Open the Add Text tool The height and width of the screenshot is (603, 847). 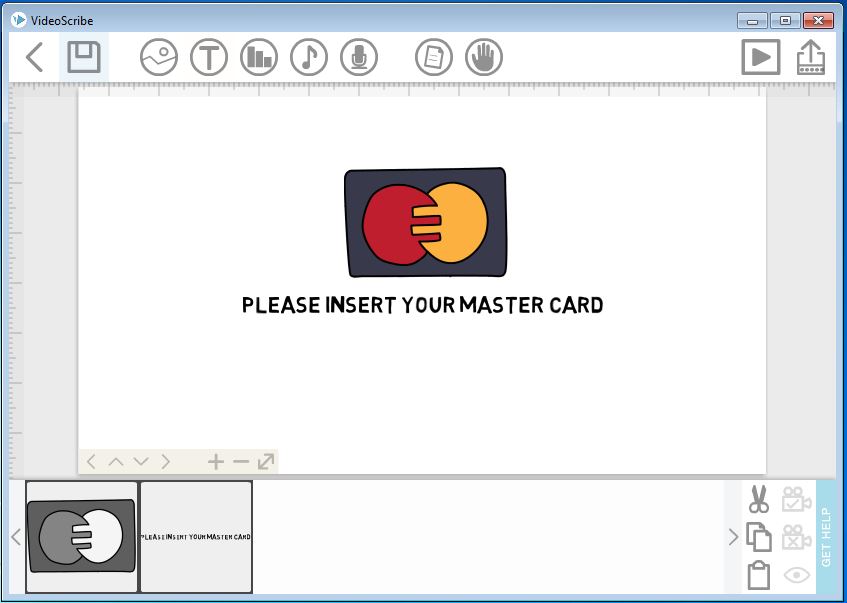(208, 57)
